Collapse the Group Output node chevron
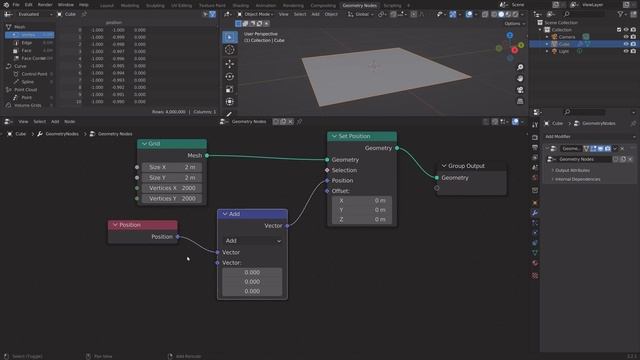The image size is (640, 360). (x=444, y=166)
